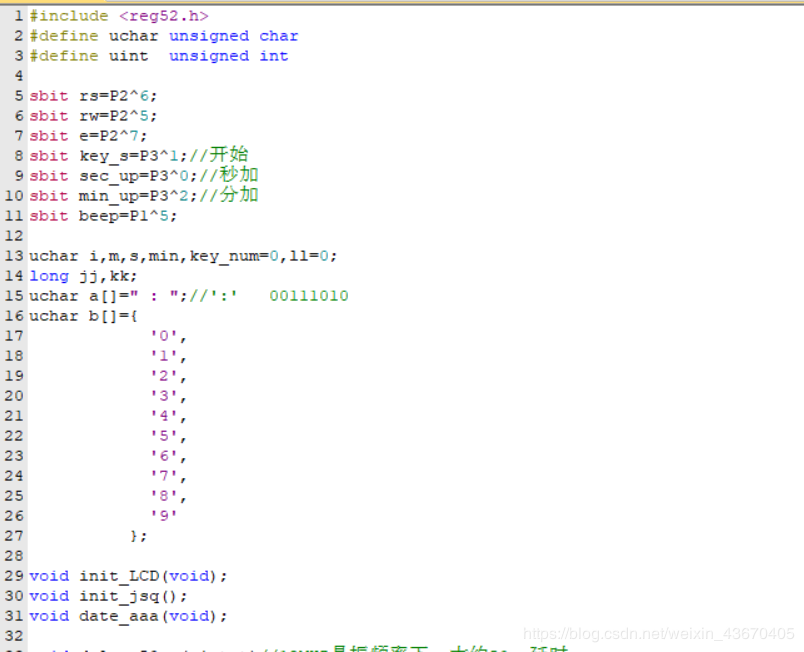The height and width of the screenshot is (652, 804).
Task: Click the 'uchar a[]=' string declaration
Action: pos(109,296)
